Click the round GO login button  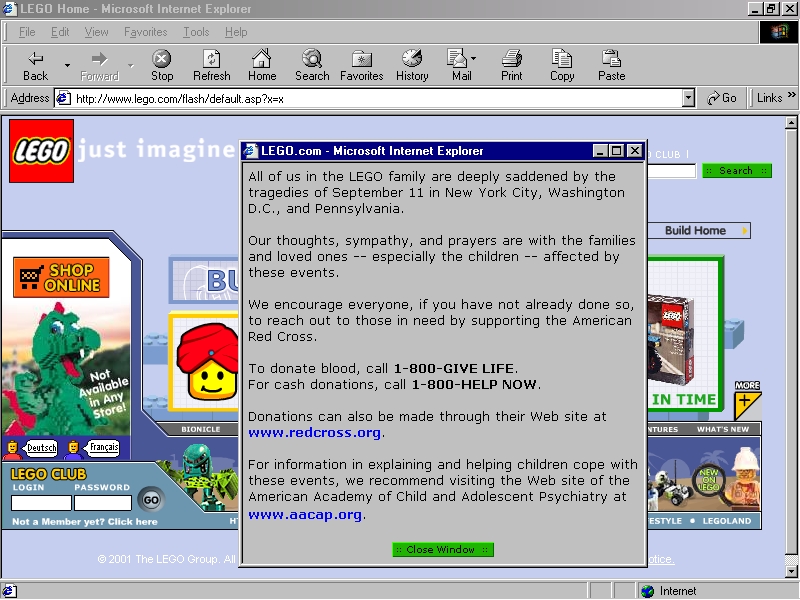(151, 499)
